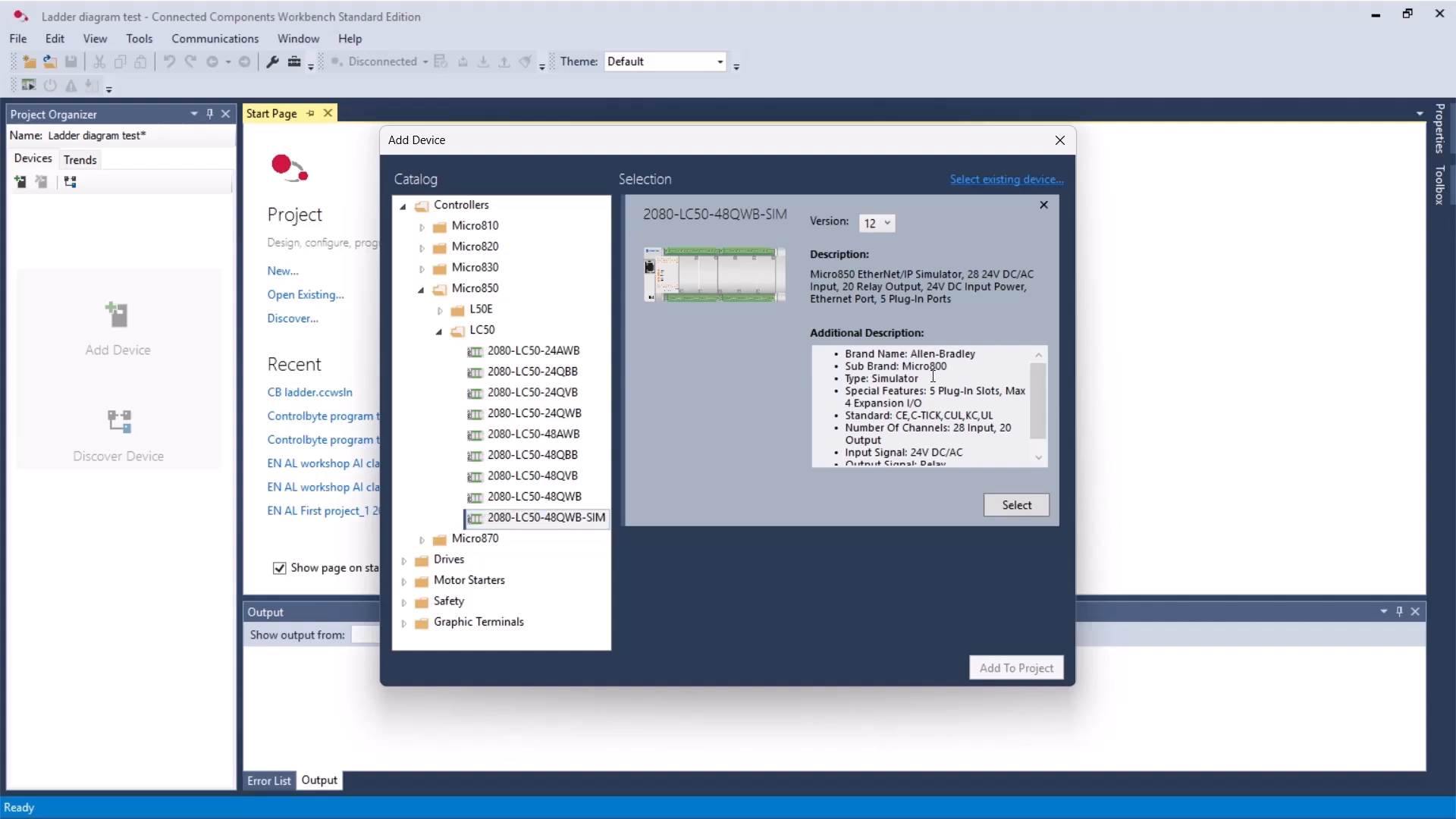Image resolution: width=1456 pixels, height=819 pixels.
Task: Collapse the Controllers tree node
Action: point(403,206)
